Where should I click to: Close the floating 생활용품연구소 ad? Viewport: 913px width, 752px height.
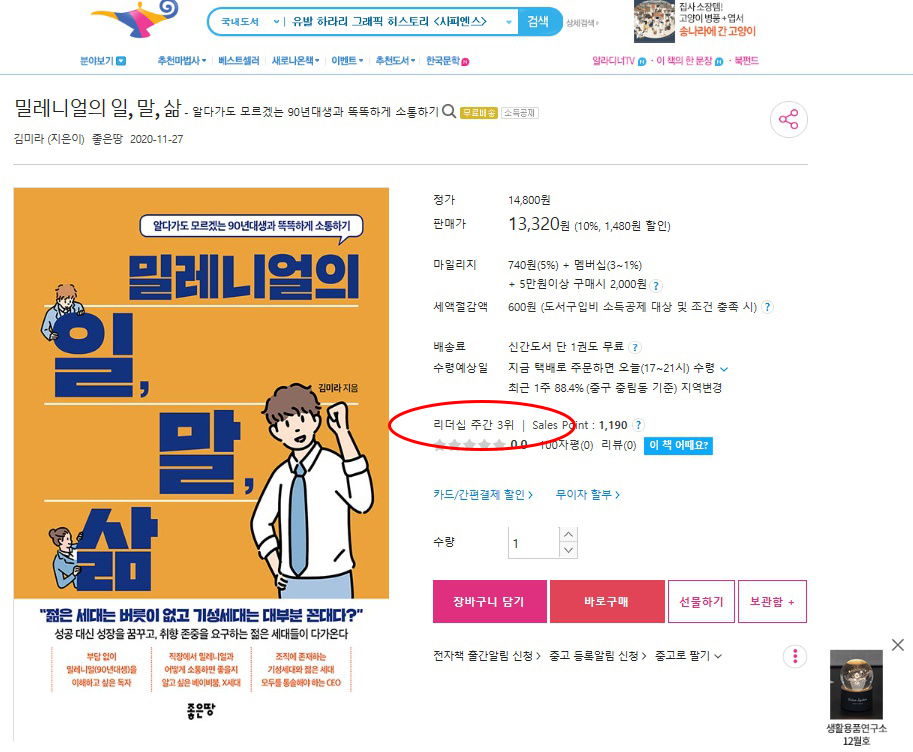(898, 645)
